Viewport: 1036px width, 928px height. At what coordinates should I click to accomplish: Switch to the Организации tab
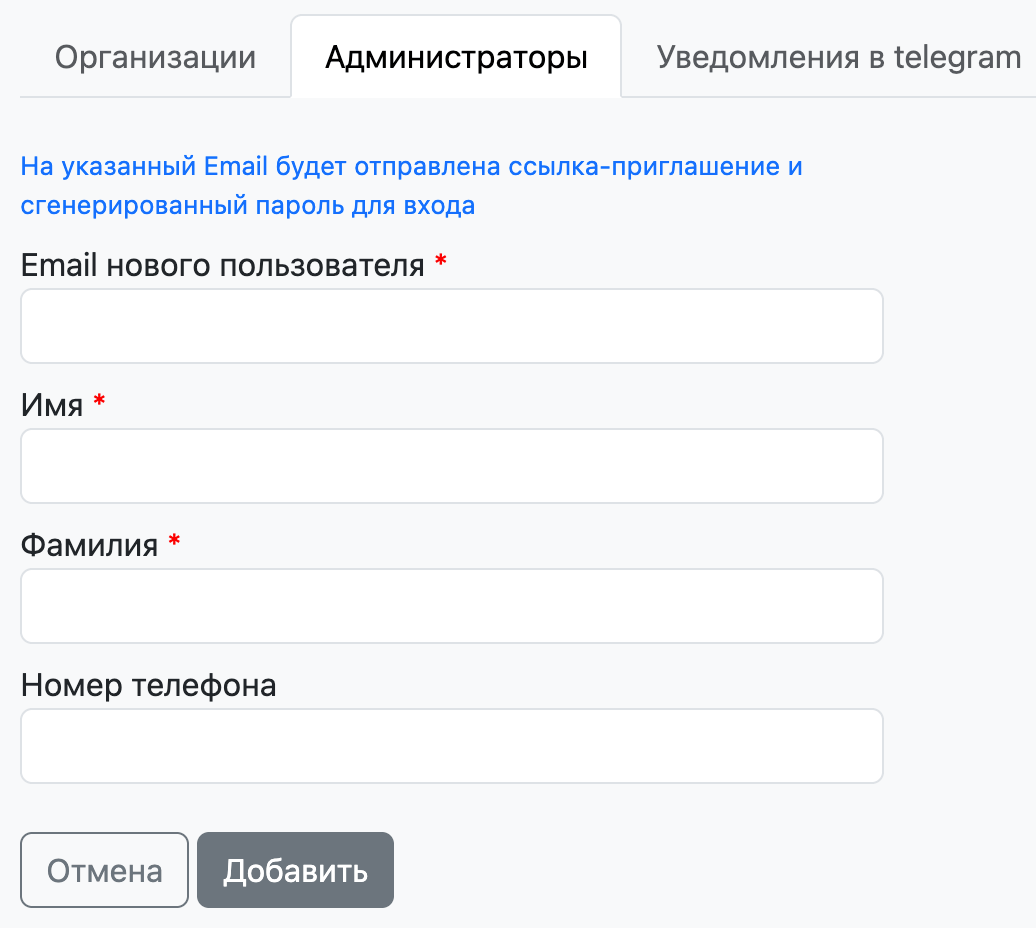tap(155, 57)
